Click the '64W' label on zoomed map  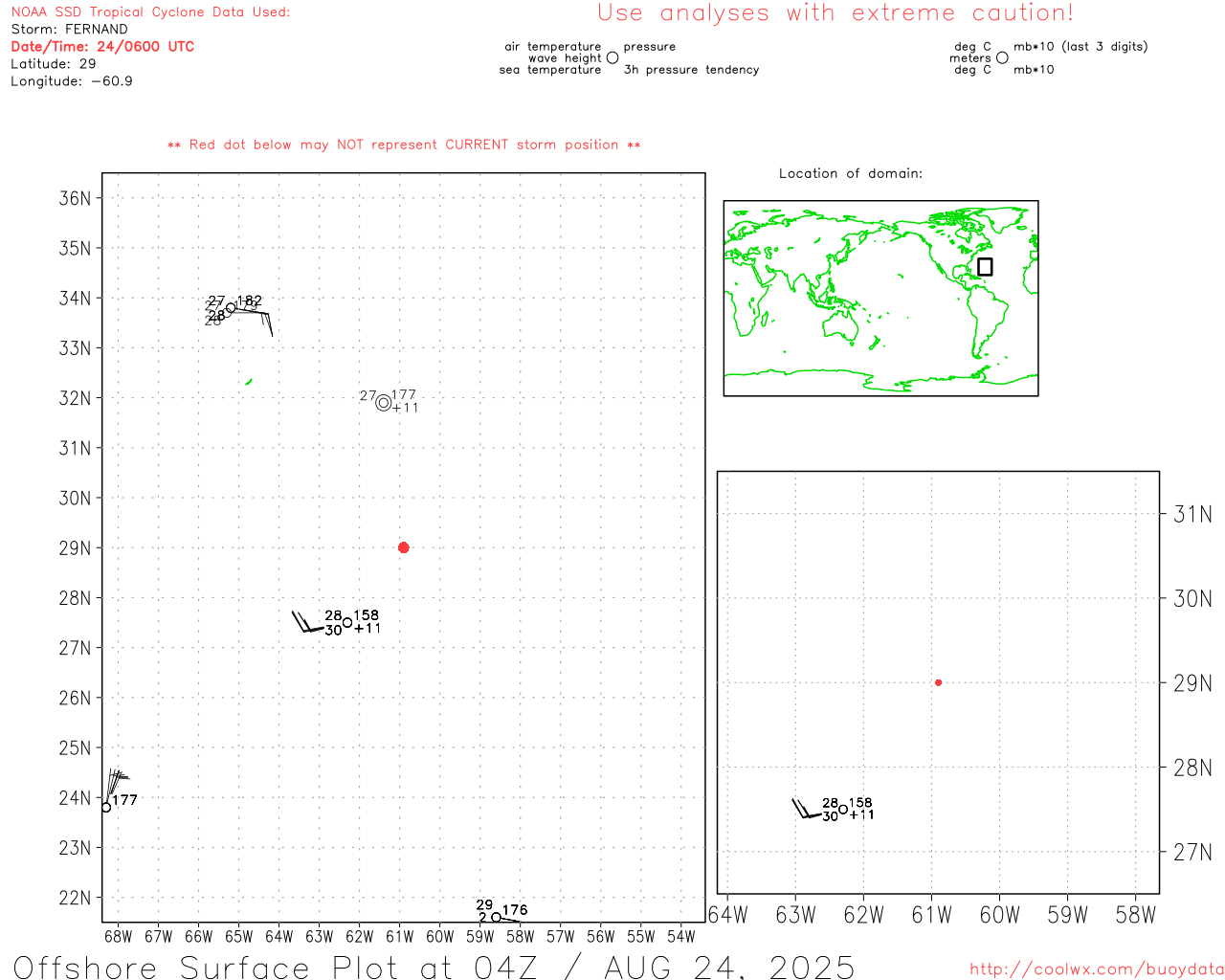coord(727,915)
